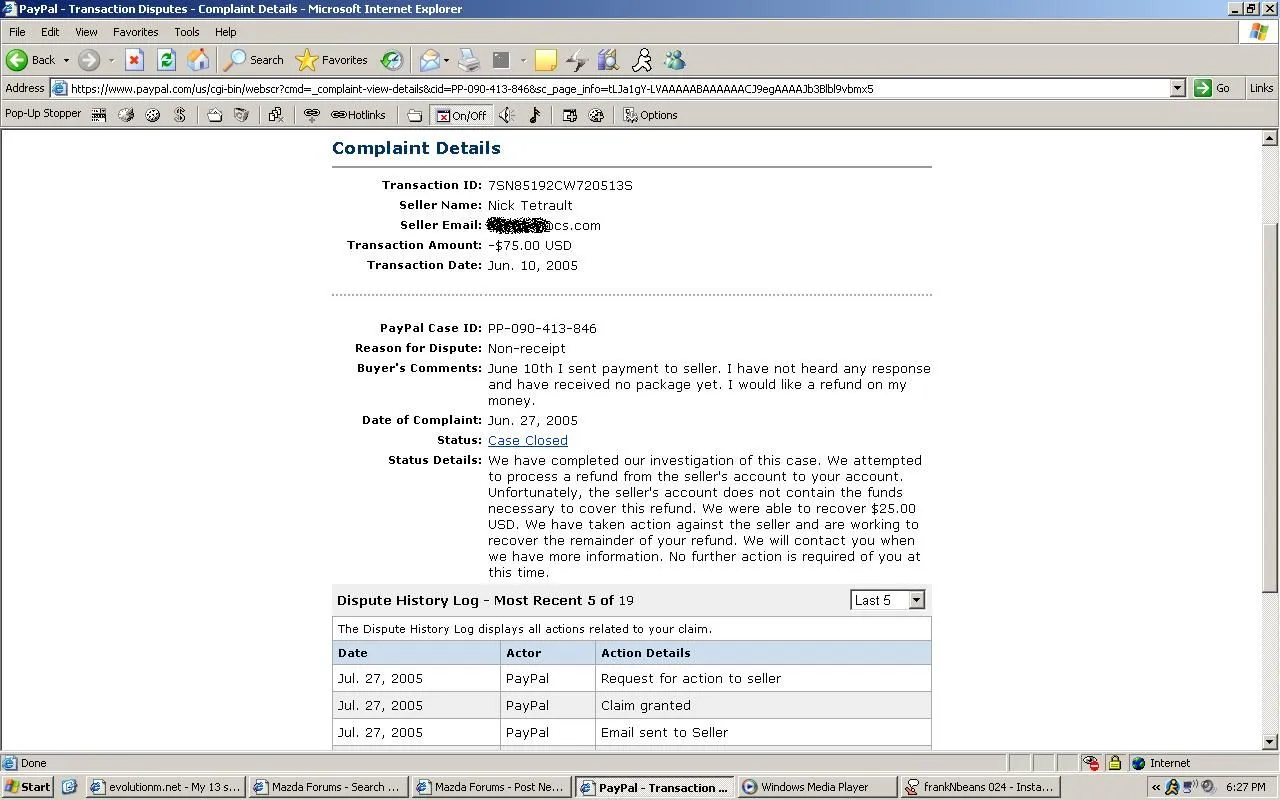Click the address bar URL field
This screenshot has height=800, width=1280.
click(x=618, y=88)
